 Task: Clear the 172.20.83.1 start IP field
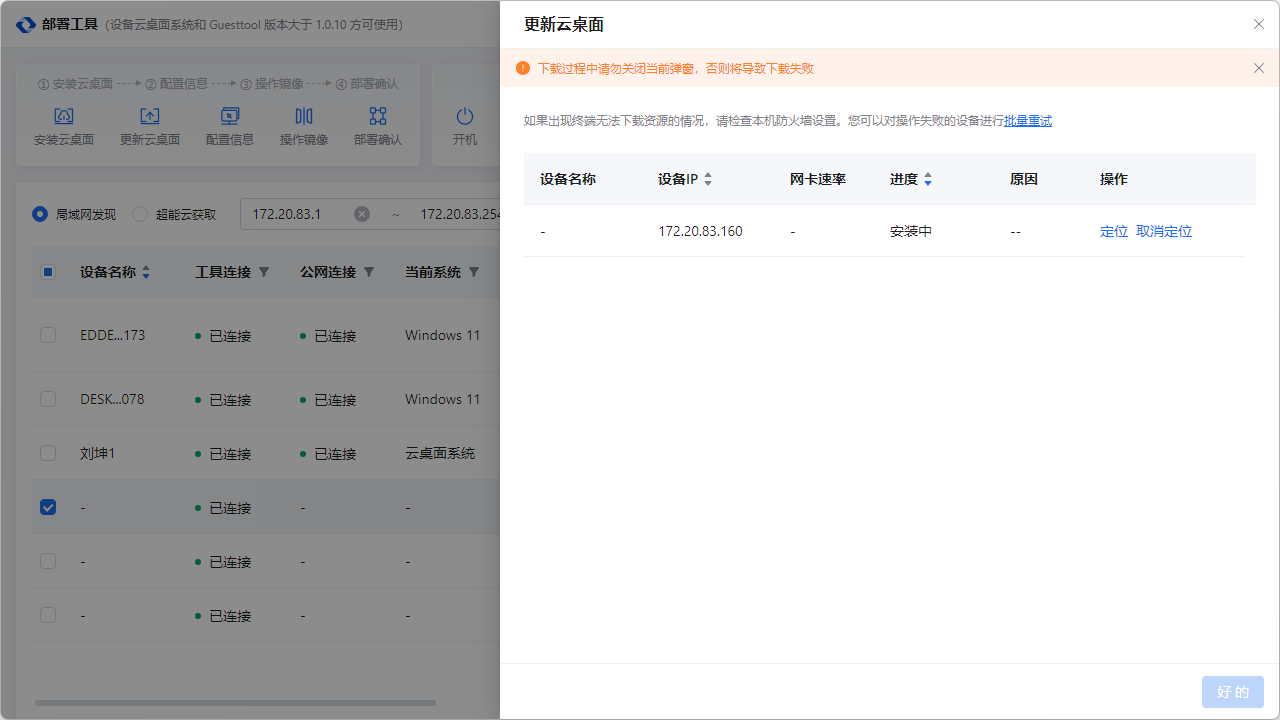362,214
